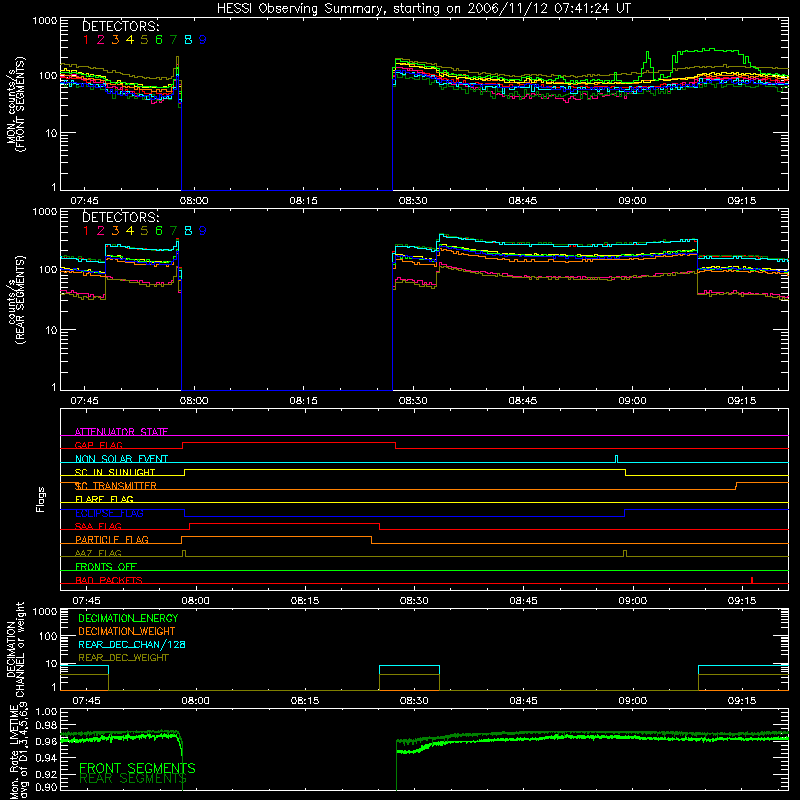Select cyan detector 8 in front segments legend
The height and width of the screenshot is (800, 800).
[188, 40]
